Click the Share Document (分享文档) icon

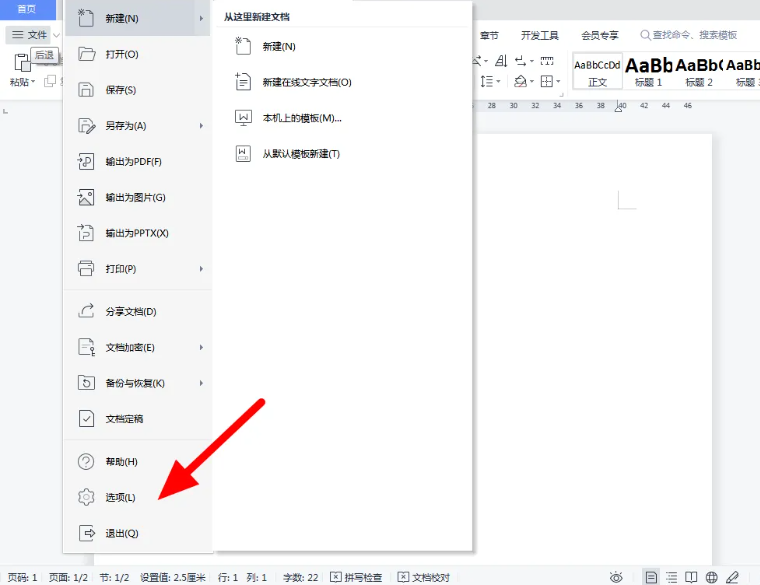pyautogui.click(x=87, y=311)
